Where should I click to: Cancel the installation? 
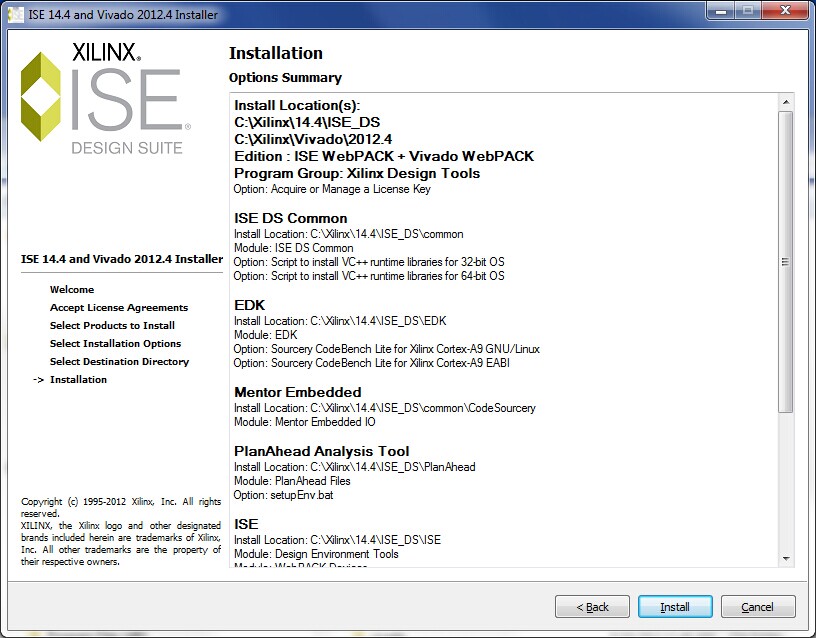click(757, 606)
